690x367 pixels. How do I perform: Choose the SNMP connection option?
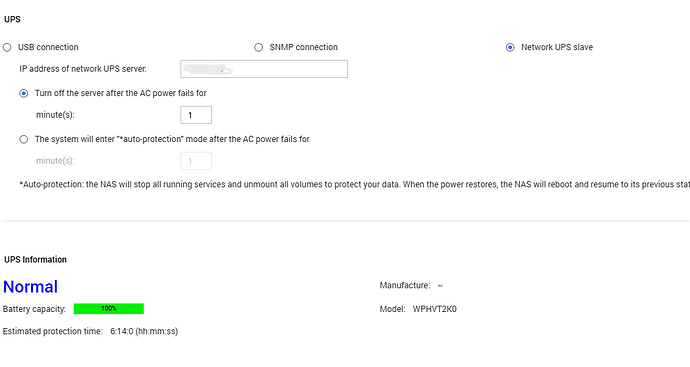pyautogui.click(x=259, y=48)
